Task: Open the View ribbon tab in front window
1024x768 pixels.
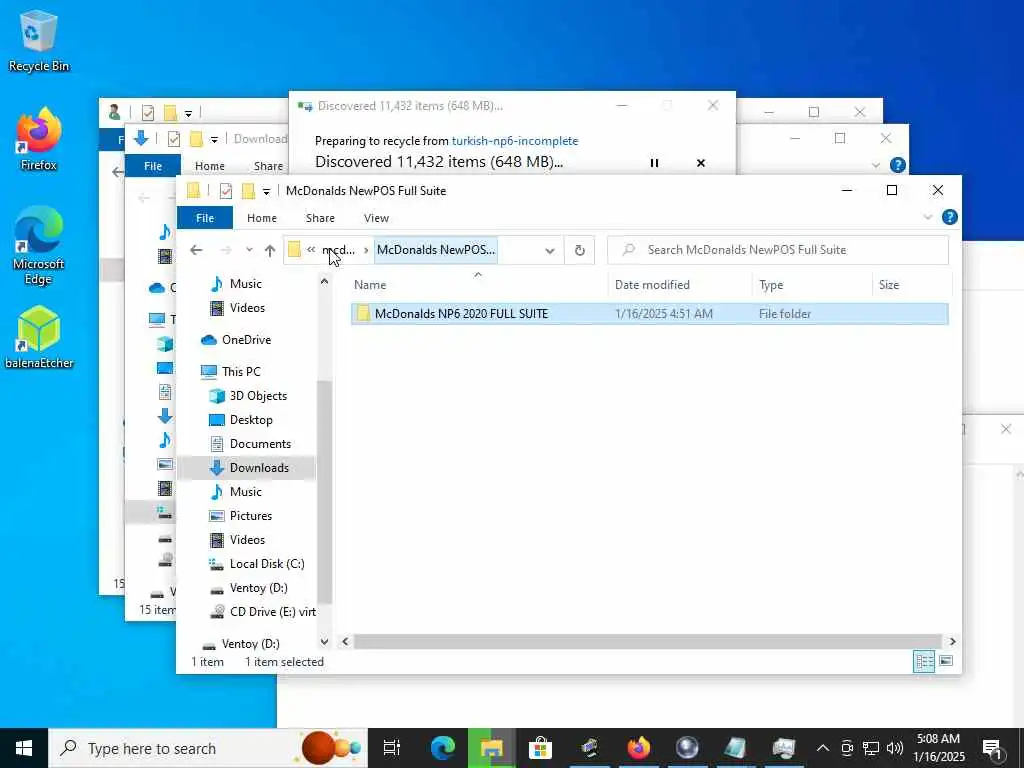Action: (x=376, y=218)
